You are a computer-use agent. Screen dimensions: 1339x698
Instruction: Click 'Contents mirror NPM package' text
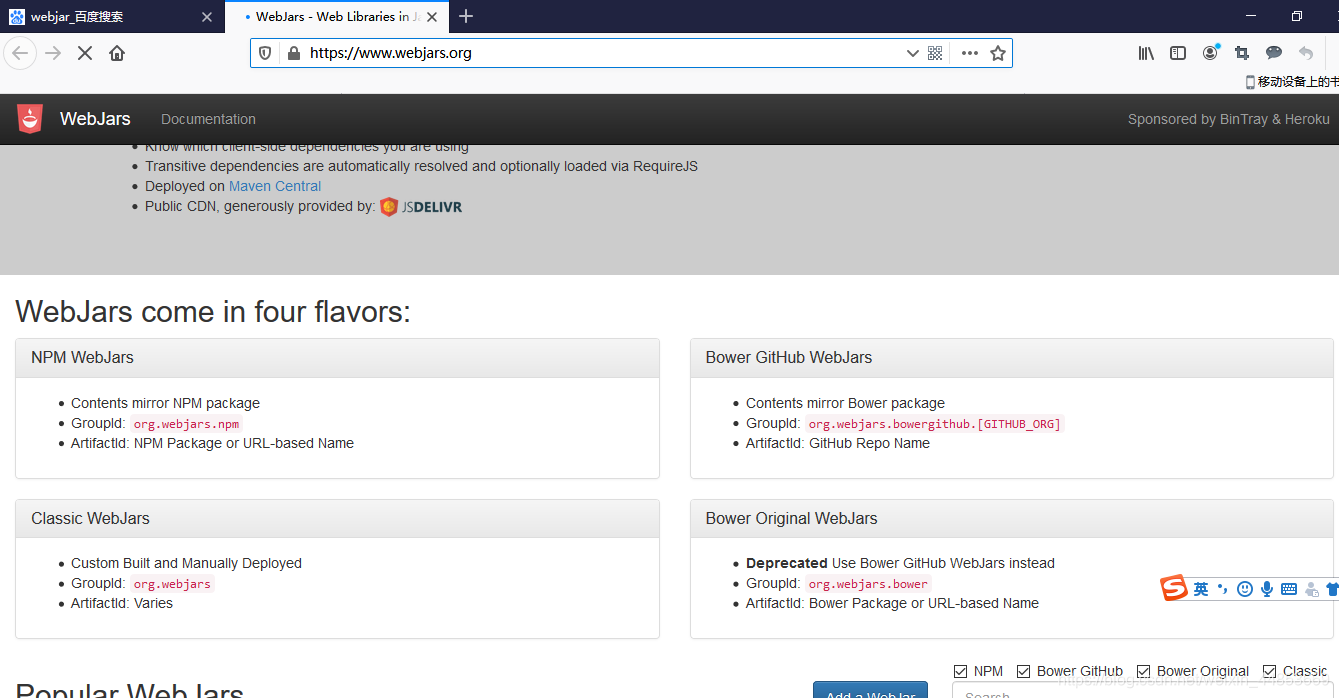(165, 404)
